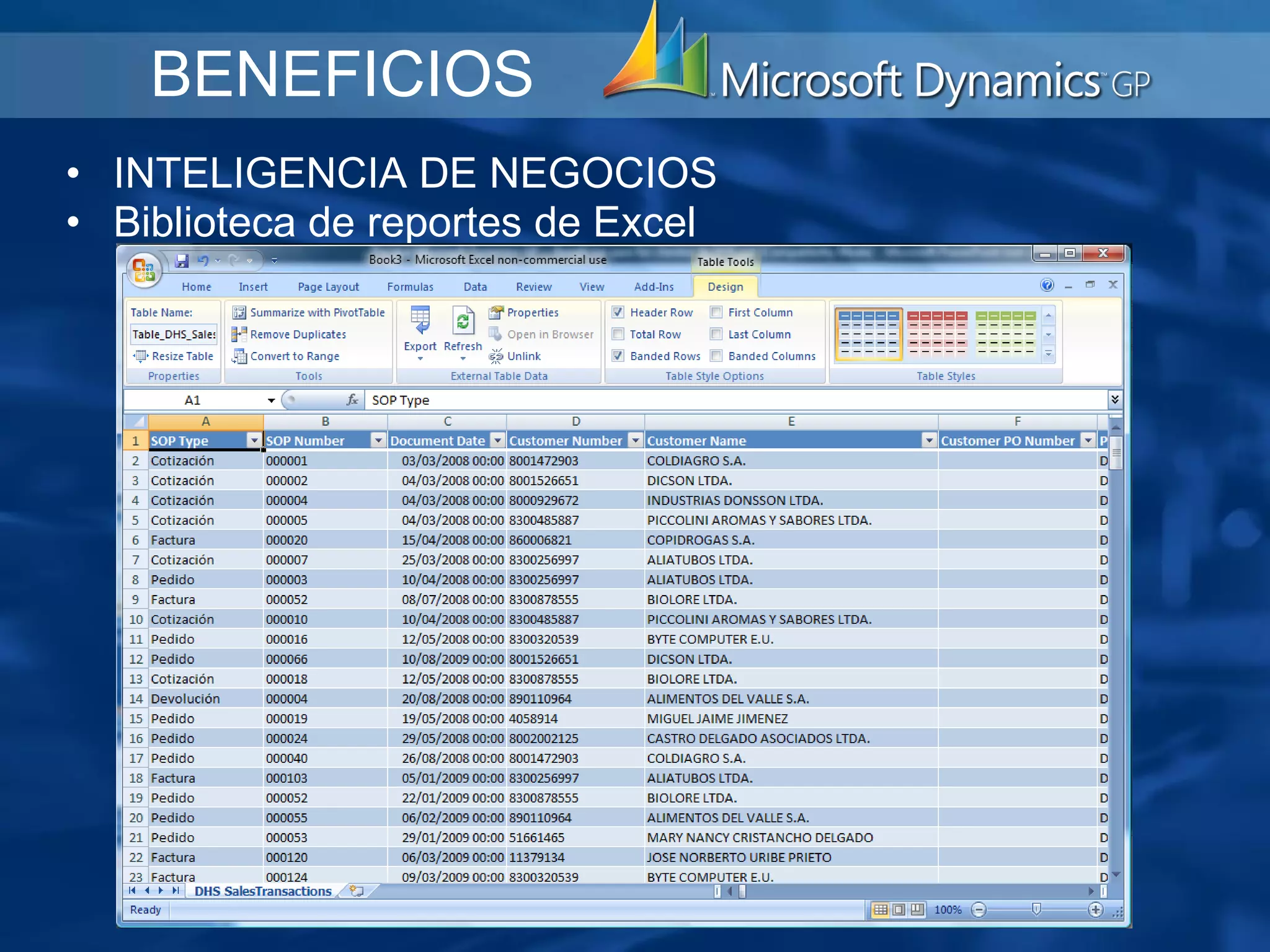Choose the blue table style swatch

pyautogui.click(x=868, y=334)
